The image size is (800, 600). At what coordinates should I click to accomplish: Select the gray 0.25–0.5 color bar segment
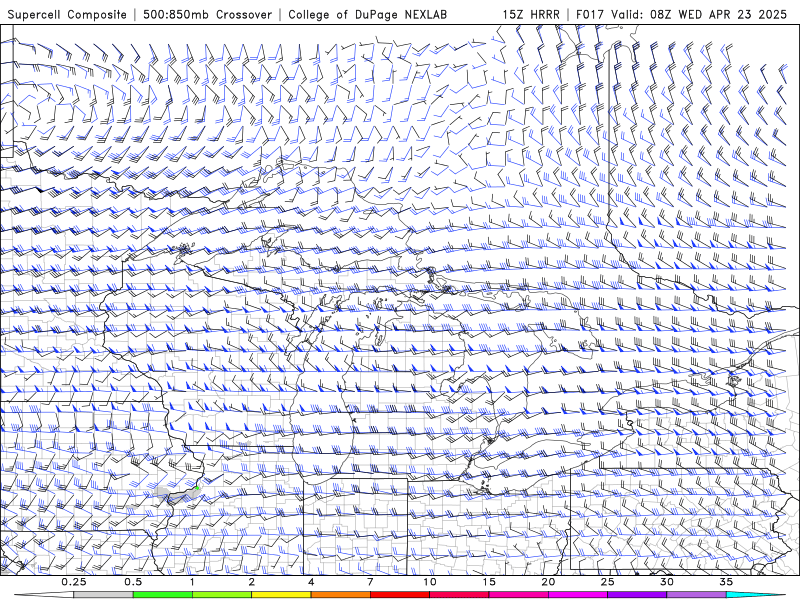[x=104, y=595]
